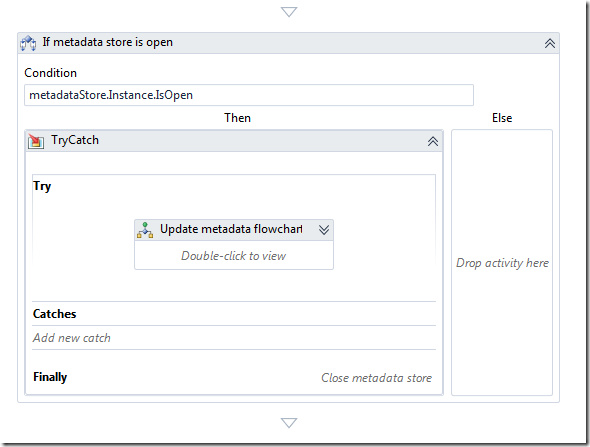Select the Update metadata flowchart title
This screenshot has width=590, height=447.
231,229
